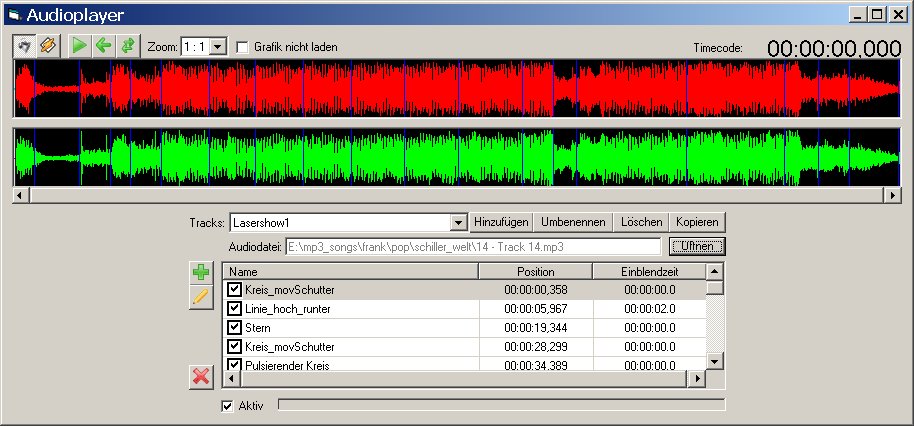
Task: Uncheck the Stern row checkbox
Action: tap(234, 328)
